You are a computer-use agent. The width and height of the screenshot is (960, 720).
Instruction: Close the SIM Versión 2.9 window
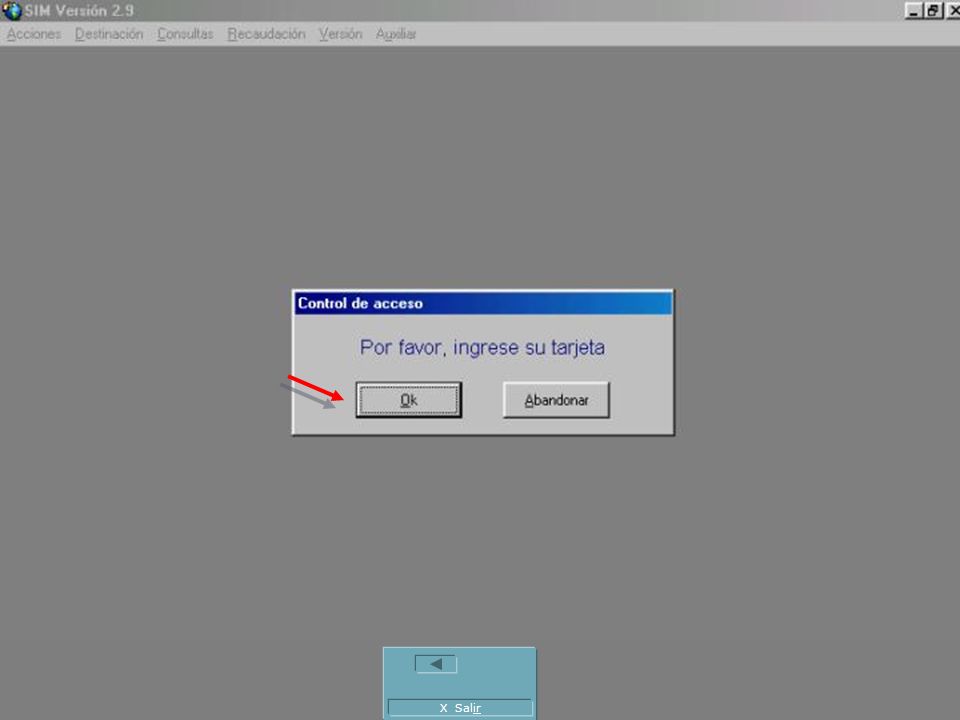[953, 10]
